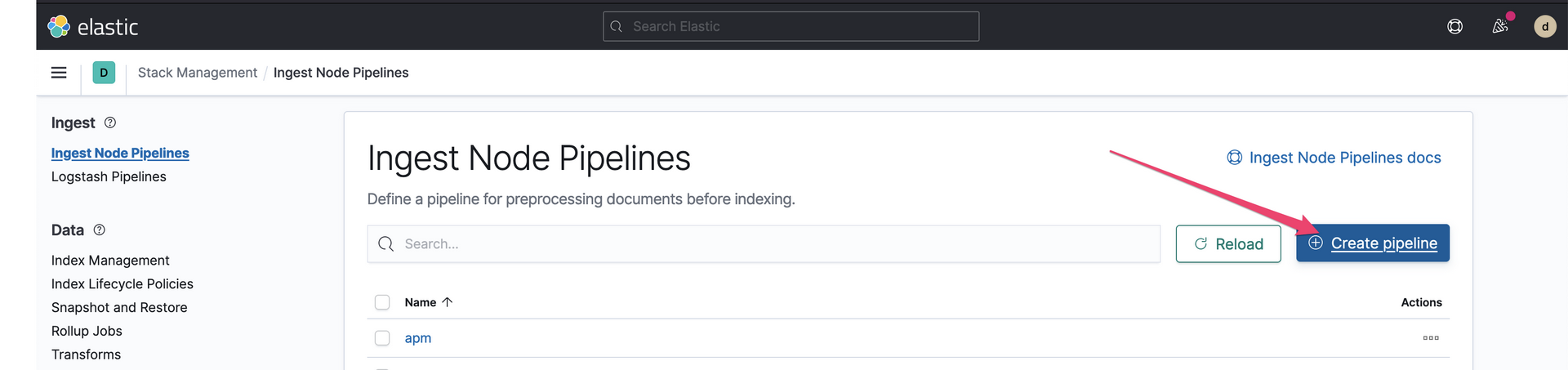Focus the pipelines Search box
The image size is (1568, 370).
point(764,244)
